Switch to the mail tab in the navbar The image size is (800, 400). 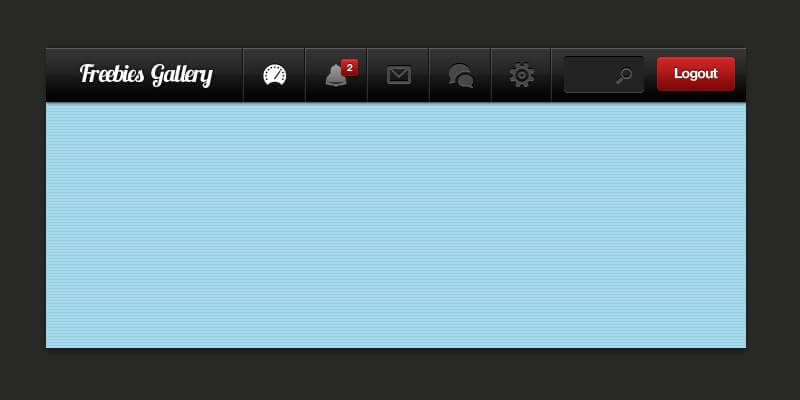pyautogui.click(x=398, y=76)
